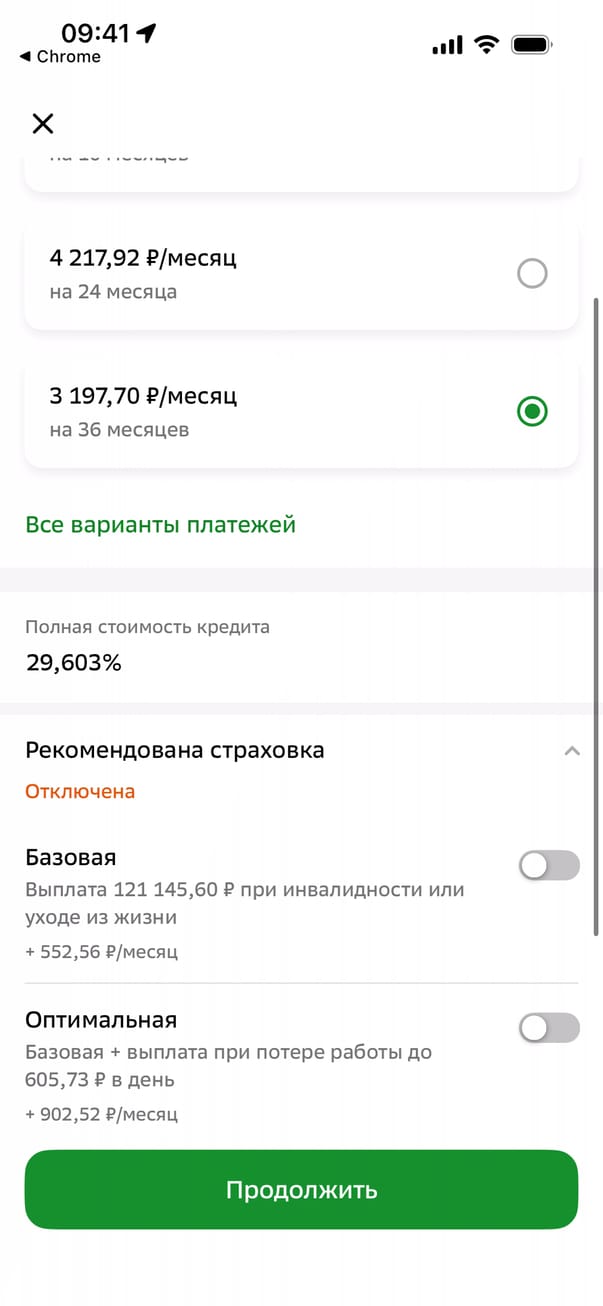Image resolution: width=603 pixels, height=1306 pixels.
Task: Open Все варианты платежей link
Action: pos(160,524)
